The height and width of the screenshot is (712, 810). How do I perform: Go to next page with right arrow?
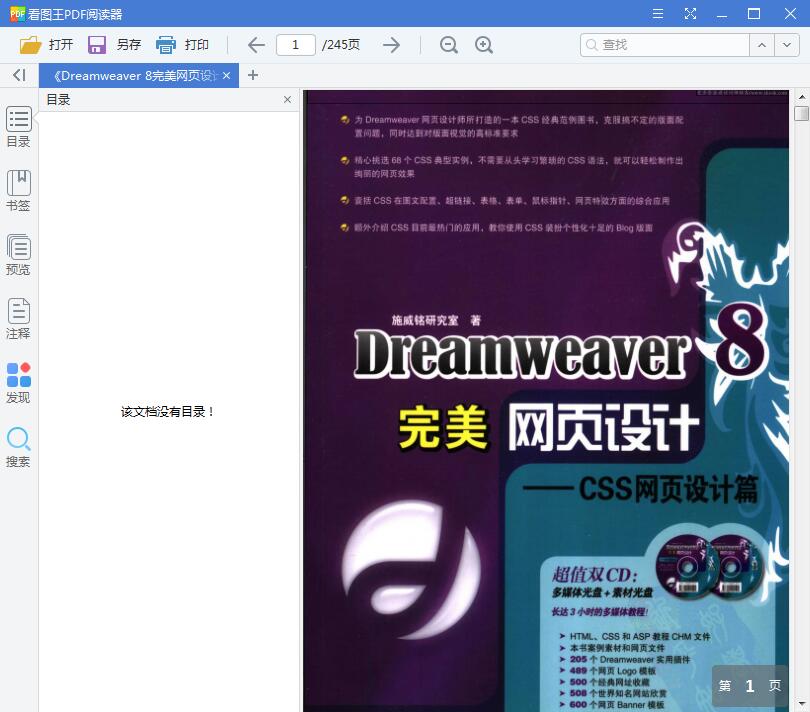click(x=392, y=45)
